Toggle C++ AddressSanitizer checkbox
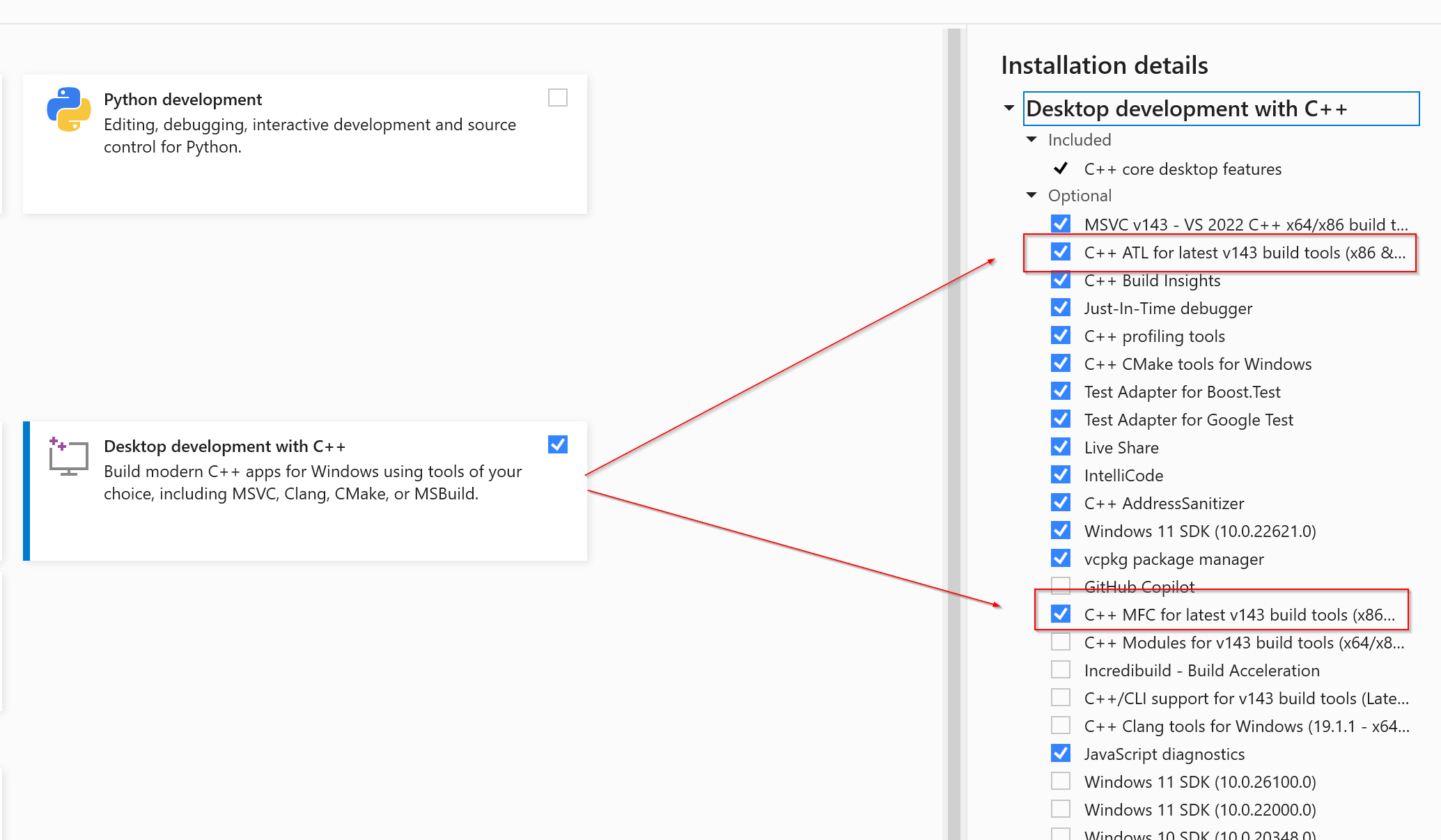The image size is (1441, 840). coord(1061,502)
